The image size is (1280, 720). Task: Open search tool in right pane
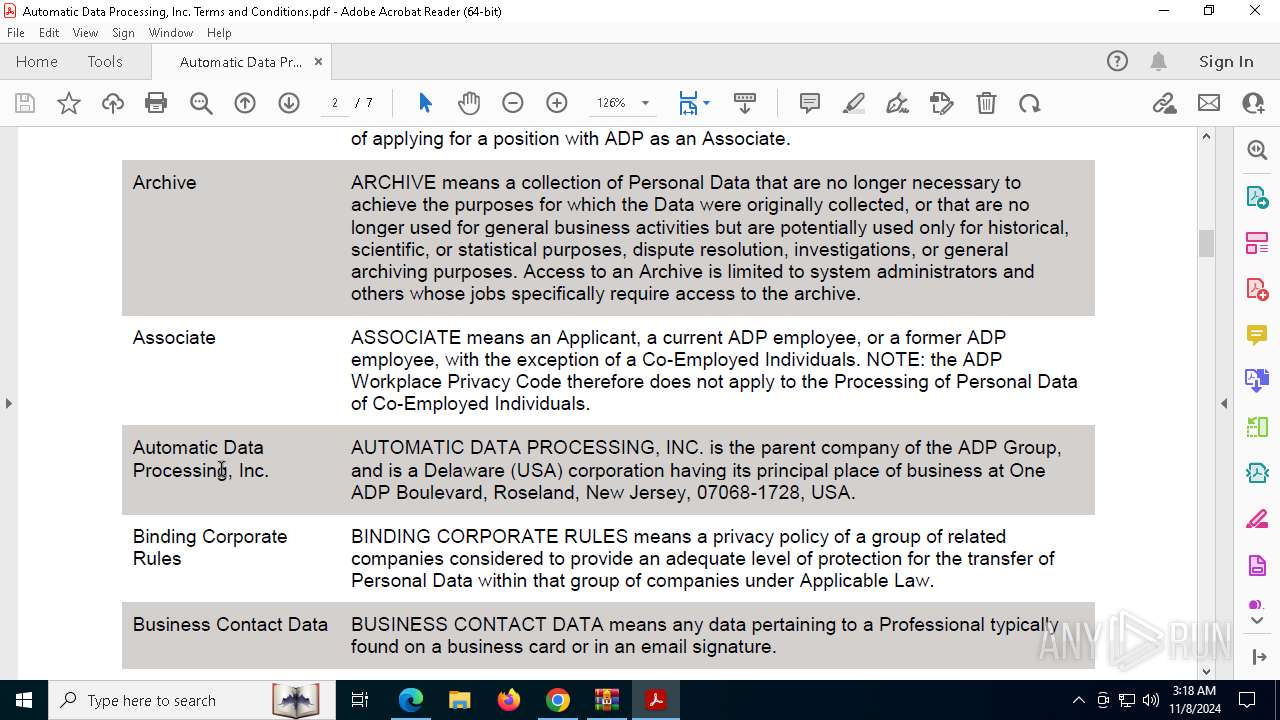point(1257,150)
